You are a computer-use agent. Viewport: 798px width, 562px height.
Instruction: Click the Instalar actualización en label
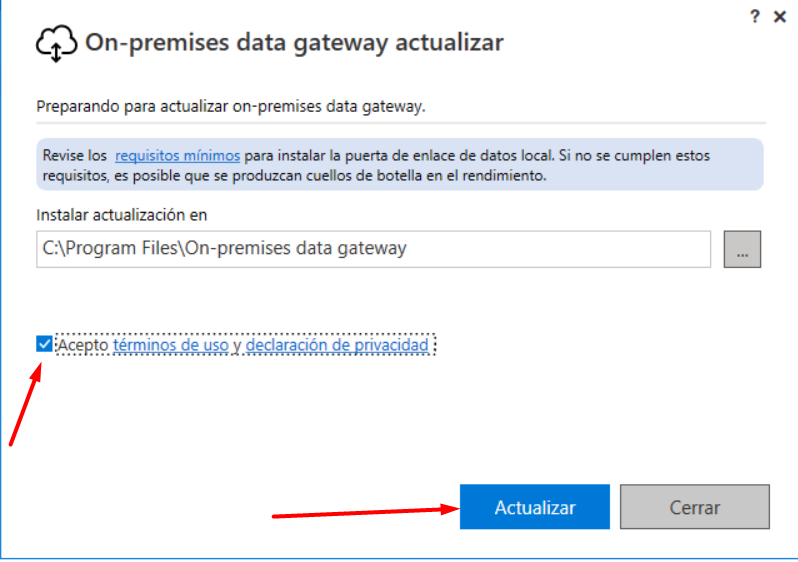point(122,215)
